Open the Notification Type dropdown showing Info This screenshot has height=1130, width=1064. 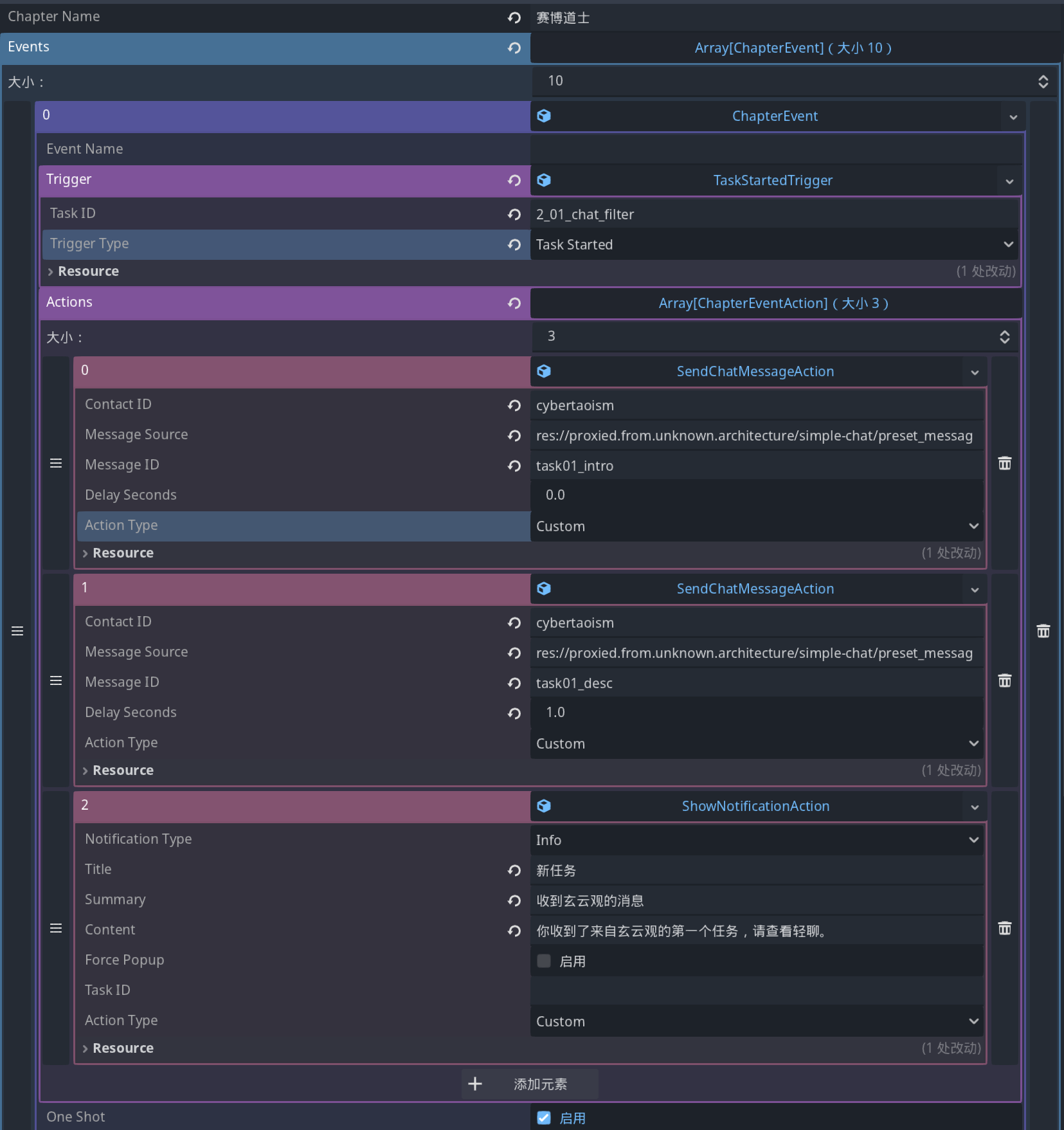click(x=973, y=839)
